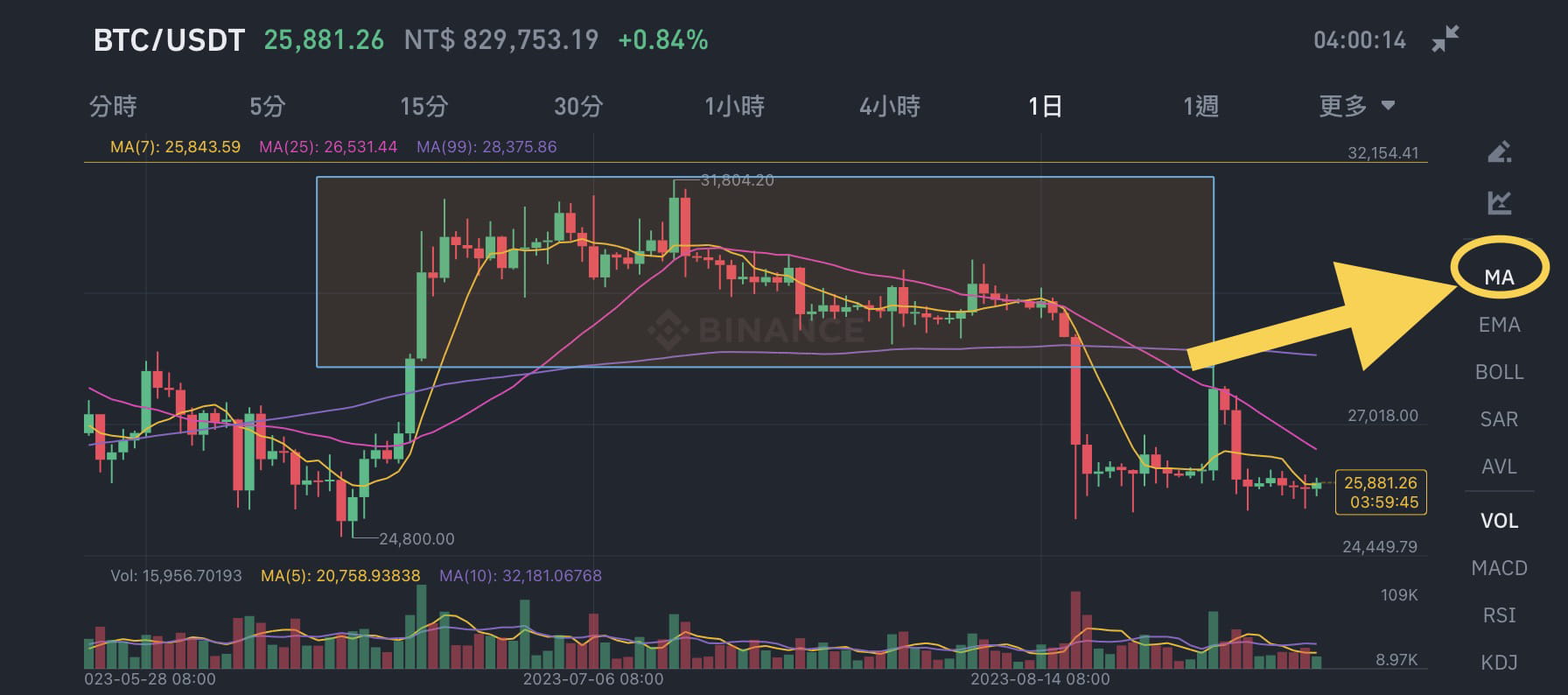Switch to the 1小時 timeframe tab
This screenshot has height=695, width=1568.
(735, 106)
